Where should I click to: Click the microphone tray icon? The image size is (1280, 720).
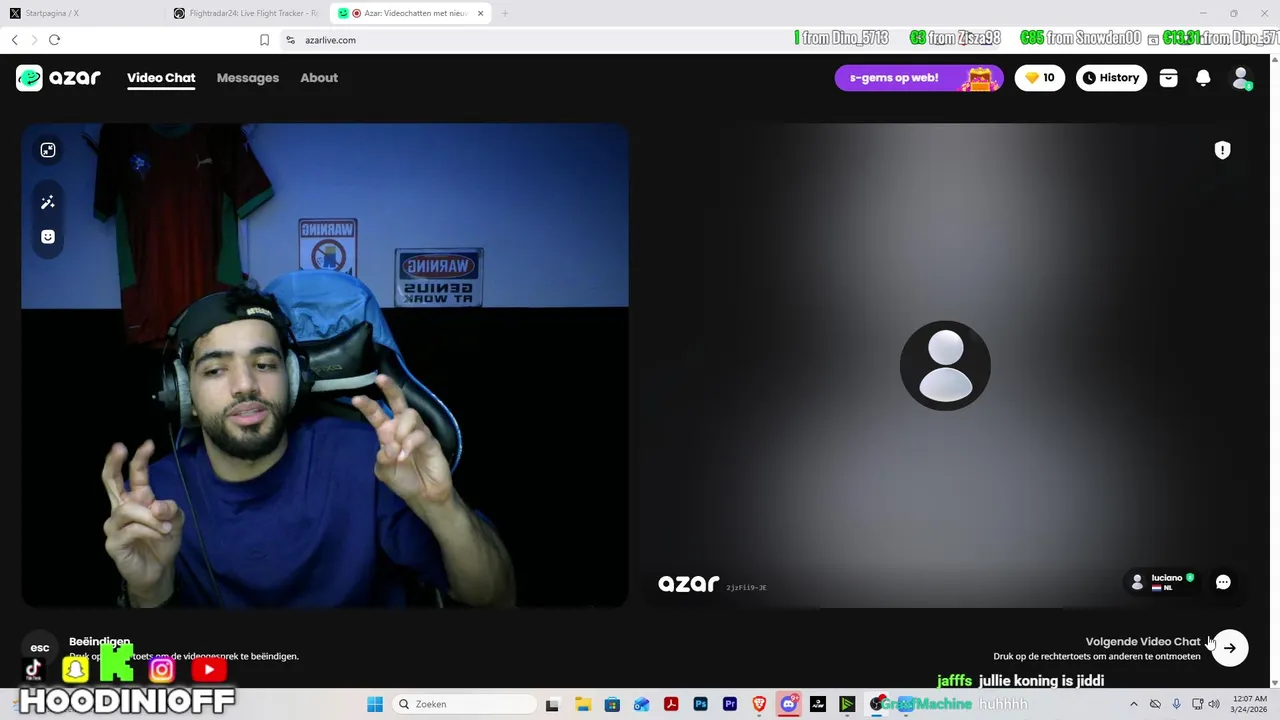click(x=1176, y=704)
